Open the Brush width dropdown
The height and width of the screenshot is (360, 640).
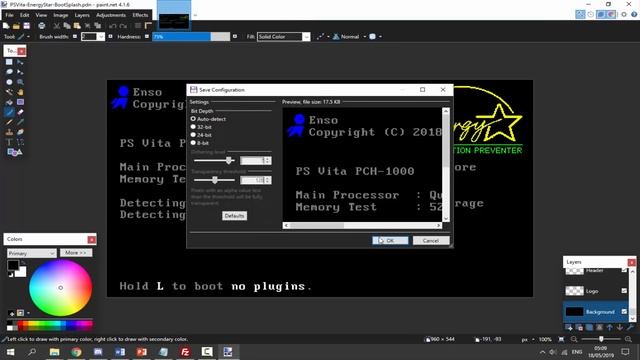(101, 37)
